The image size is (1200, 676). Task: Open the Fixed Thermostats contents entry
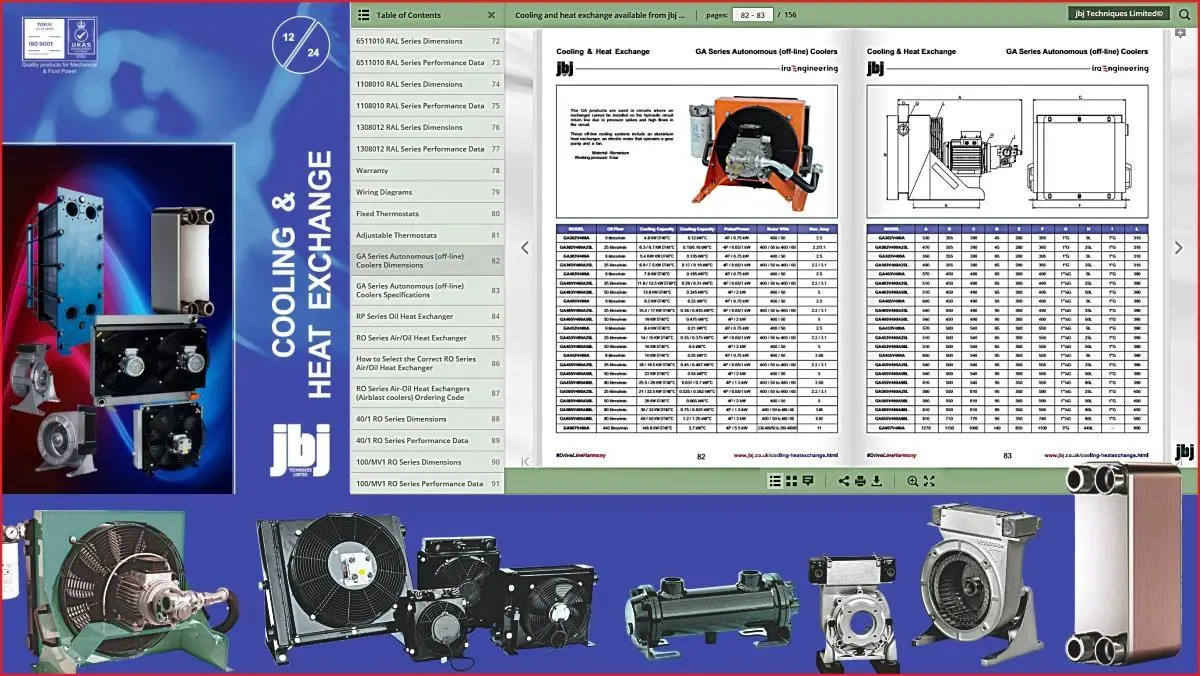coord(427,213)
